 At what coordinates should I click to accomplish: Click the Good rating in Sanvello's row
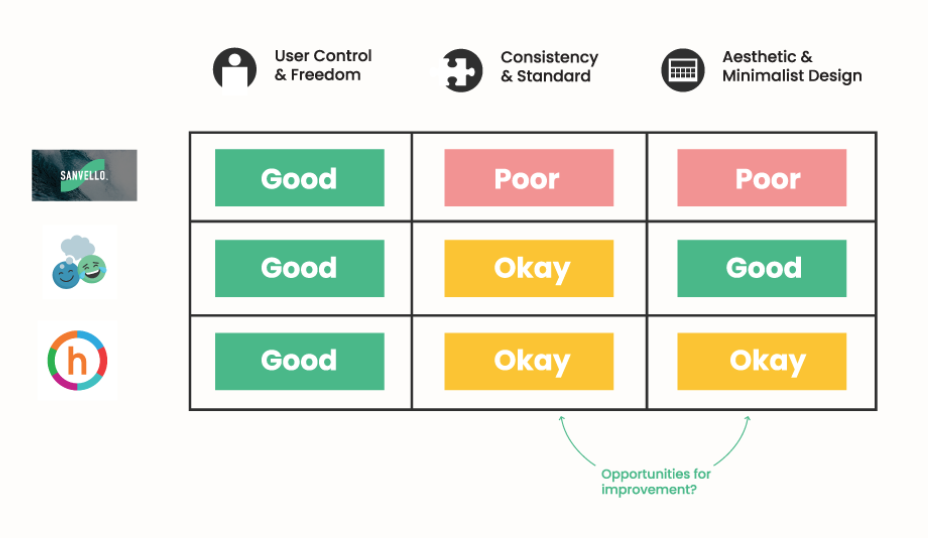tap(299, 178)
